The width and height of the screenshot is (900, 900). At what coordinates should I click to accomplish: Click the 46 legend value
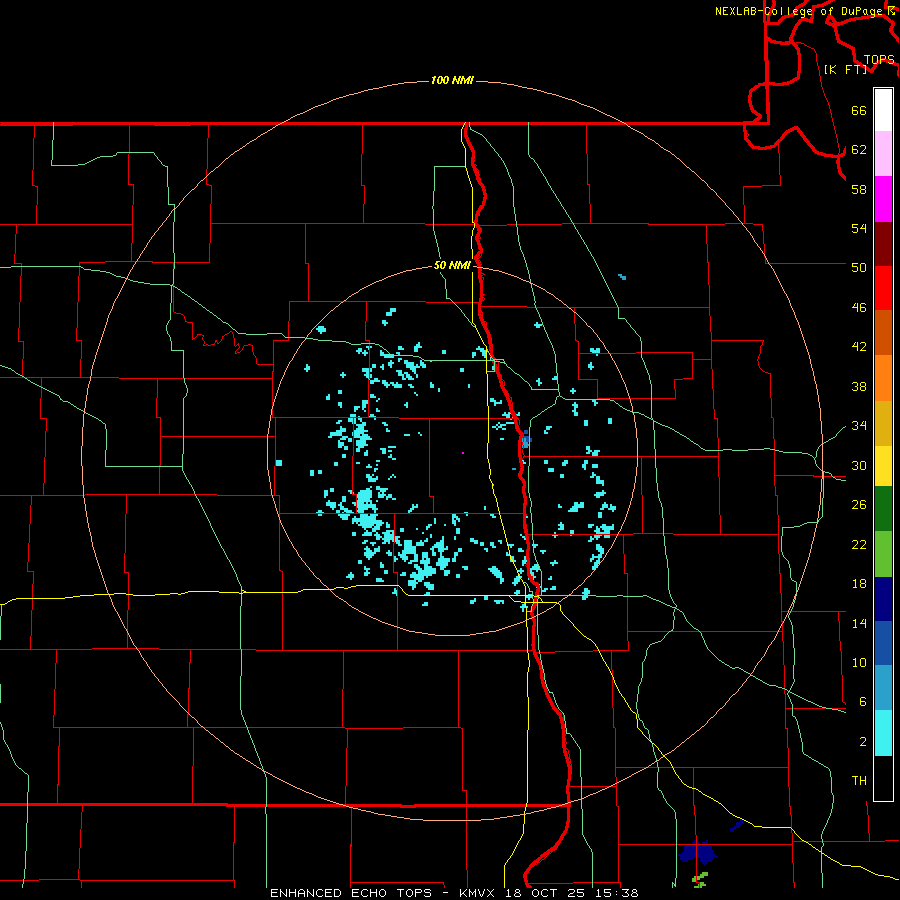(859, 308)
